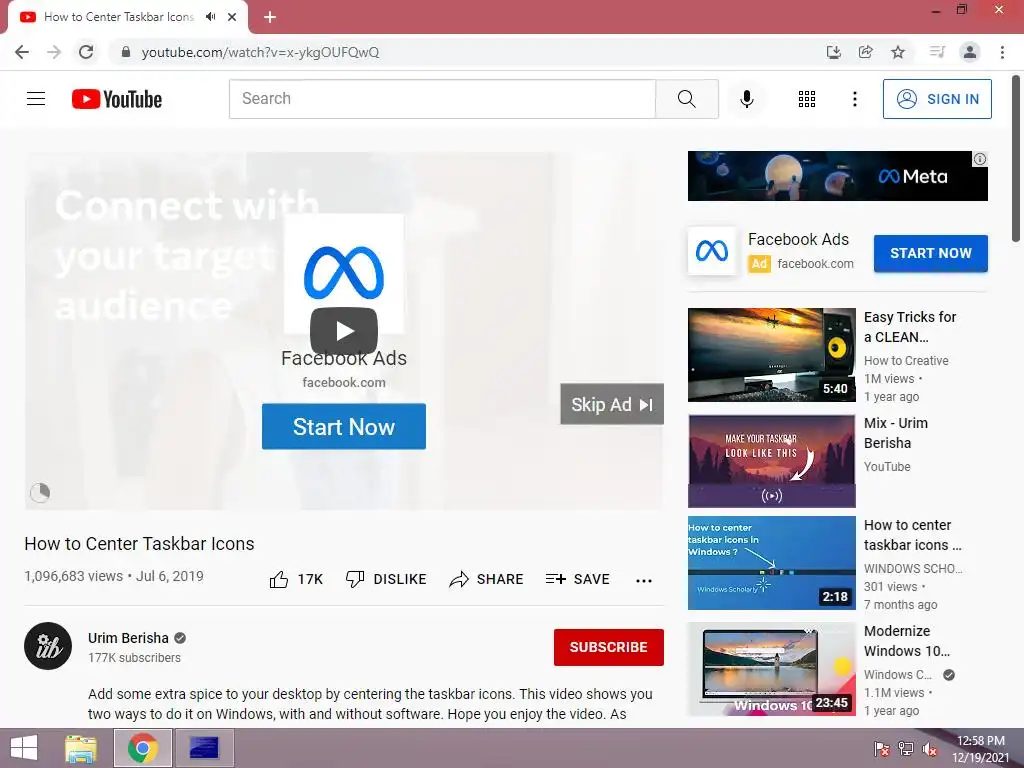
Task: Open File Explorer from taskbar
Action: 81,748
